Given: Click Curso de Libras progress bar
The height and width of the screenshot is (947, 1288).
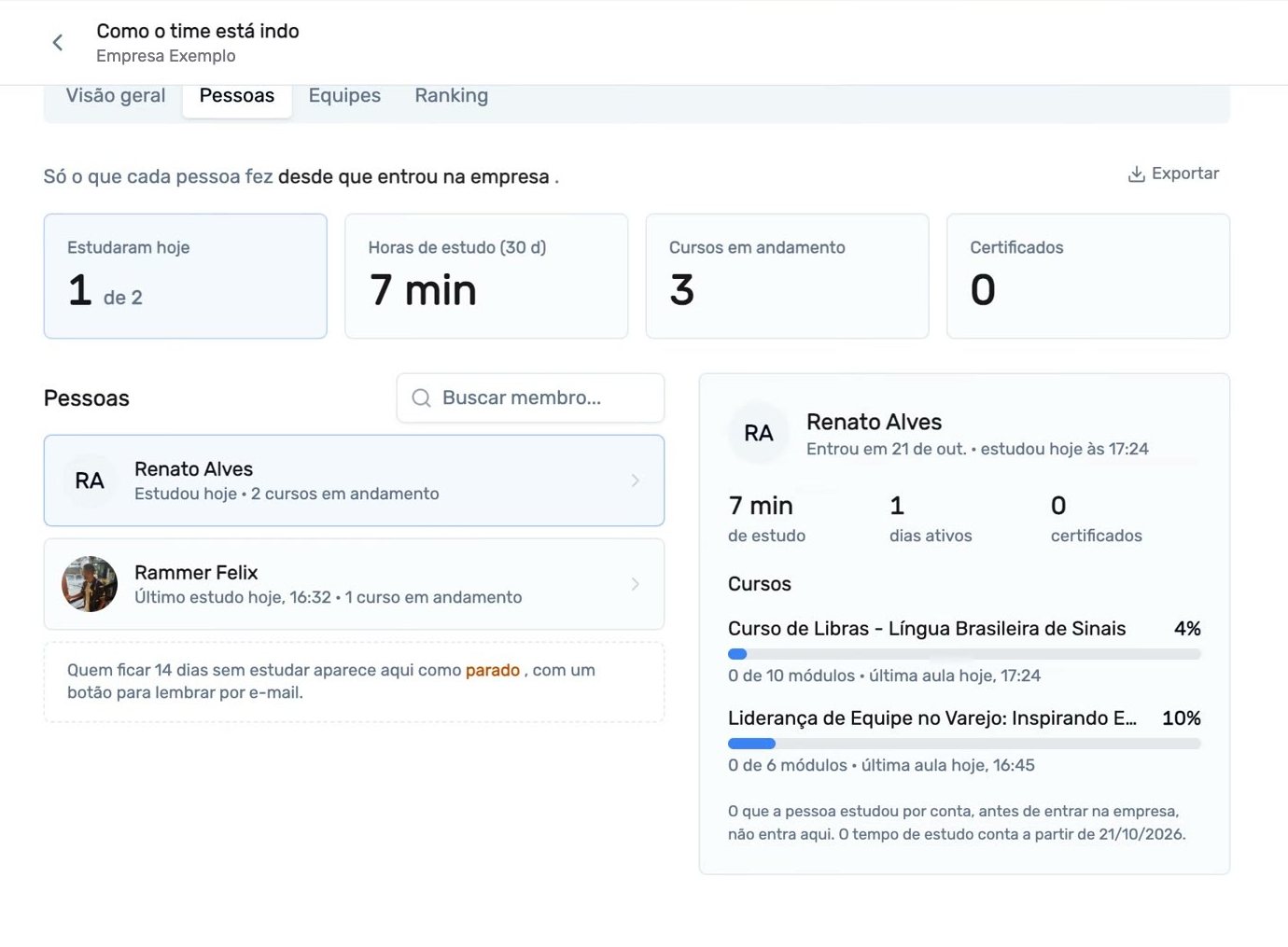Looking at the screenshot, I should click(x=964, y=654).
